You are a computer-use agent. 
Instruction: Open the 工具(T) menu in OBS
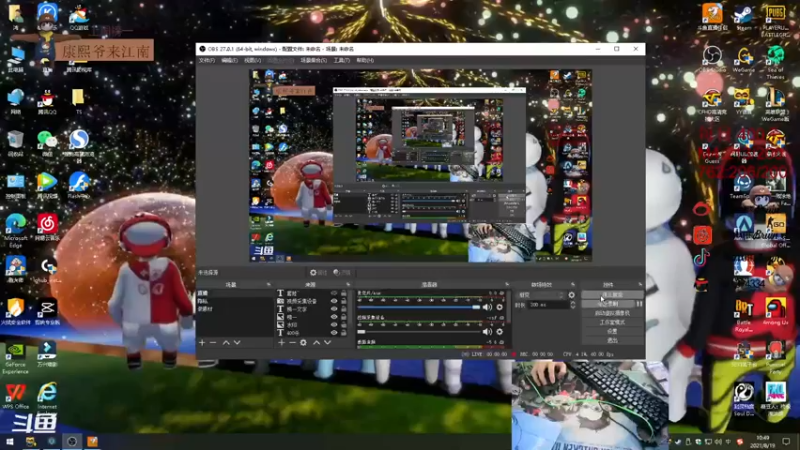pos(341,60)
